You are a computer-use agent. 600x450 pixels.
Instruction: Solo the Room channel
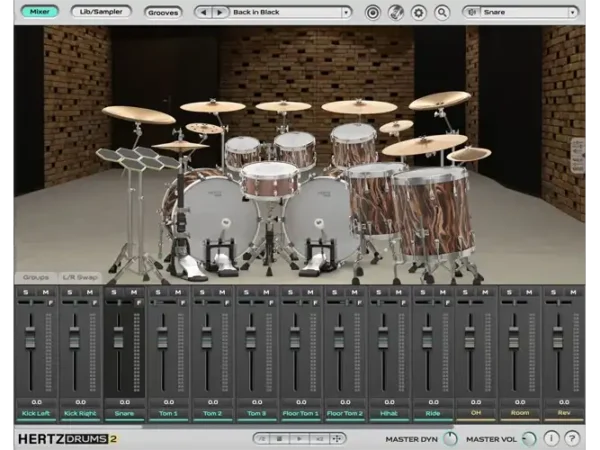pyautogui.click(x=509, y=292)
